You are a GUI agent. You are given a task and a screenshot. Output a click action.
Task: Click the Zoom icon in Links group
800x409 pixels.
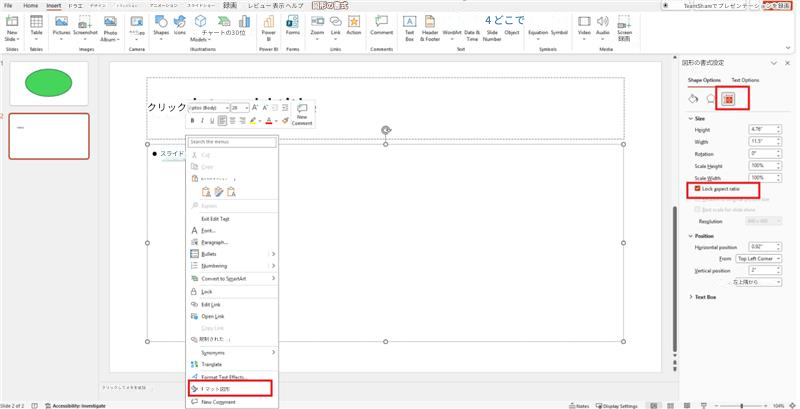(317, 21)
